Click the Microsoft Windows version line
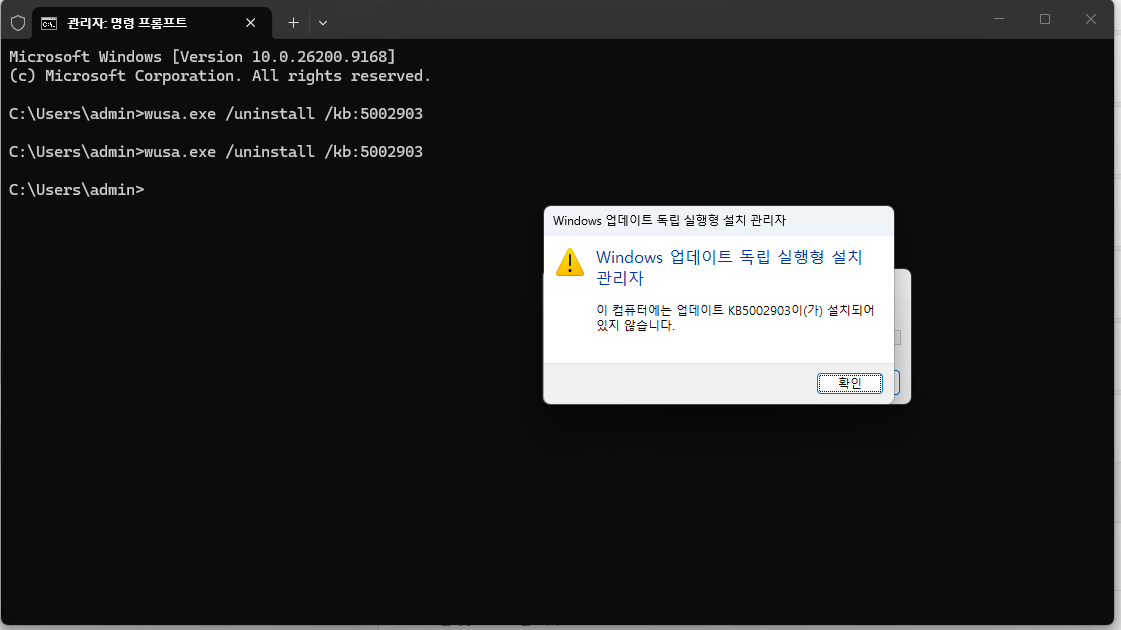This screenshot has height=630, width=1121. (202, 56)
